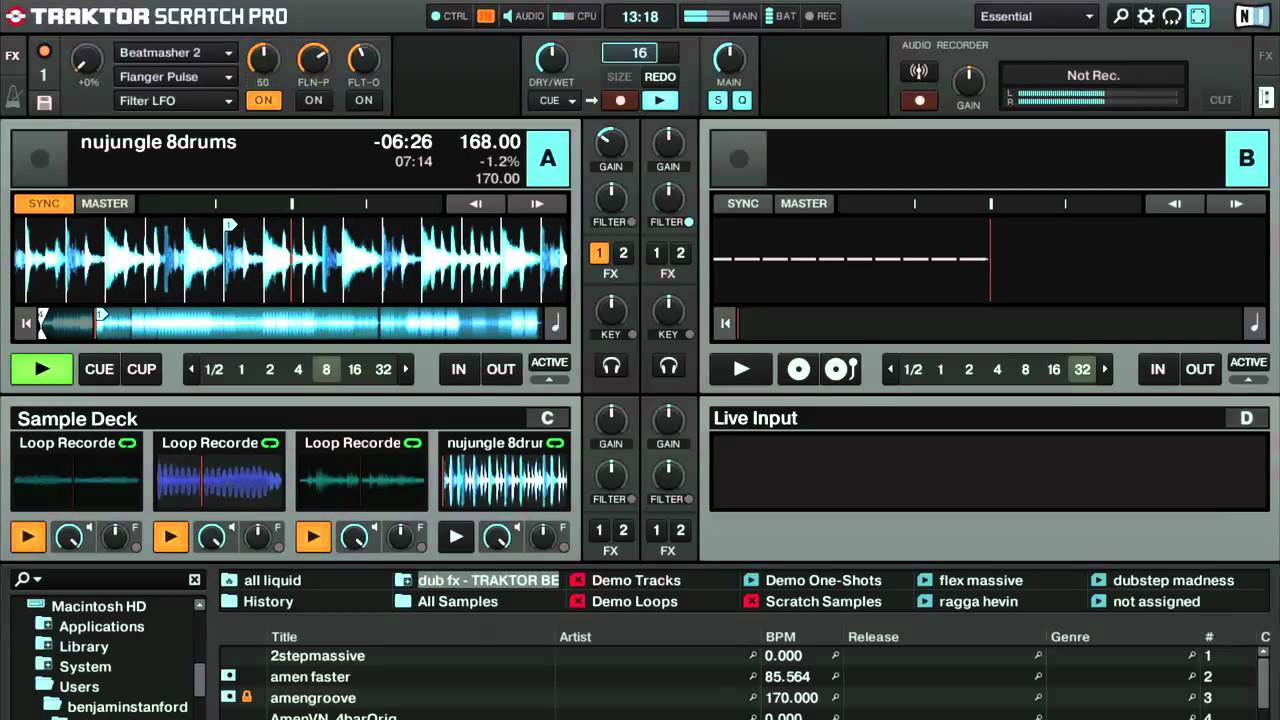Toggle SYNC on deck A
This screenshot has width=1280, height=720.
point(44,204)
